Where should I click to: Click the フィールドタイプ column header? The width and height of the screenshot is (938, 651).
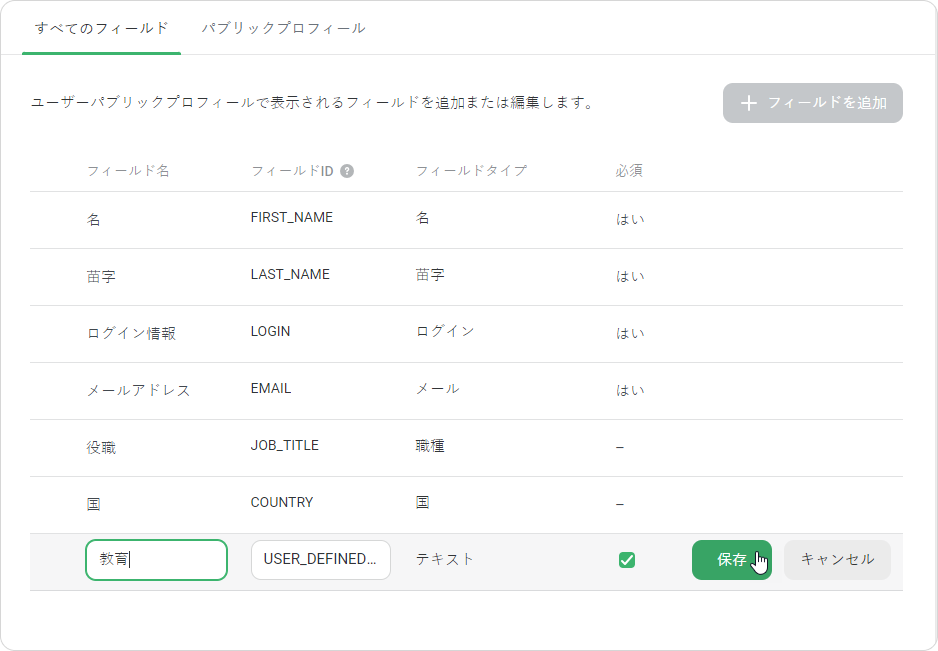tap(471, 171)
